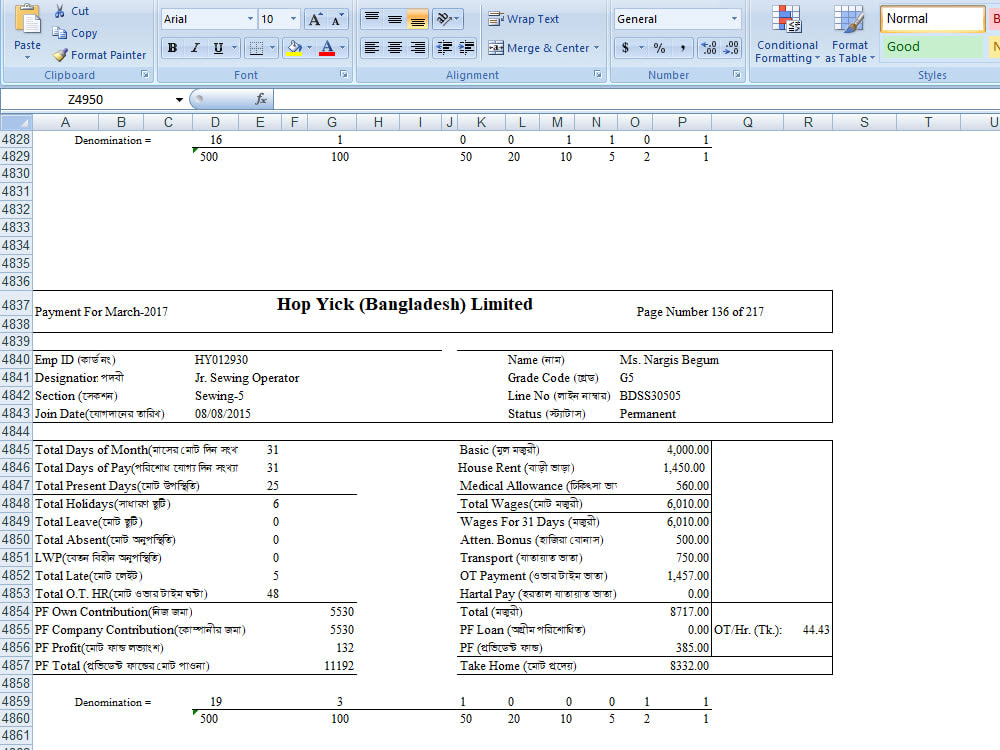The height and width of the screenshot is (750, 1000).
Task: Select row 4837 header
Action: (x=16, y=305)
